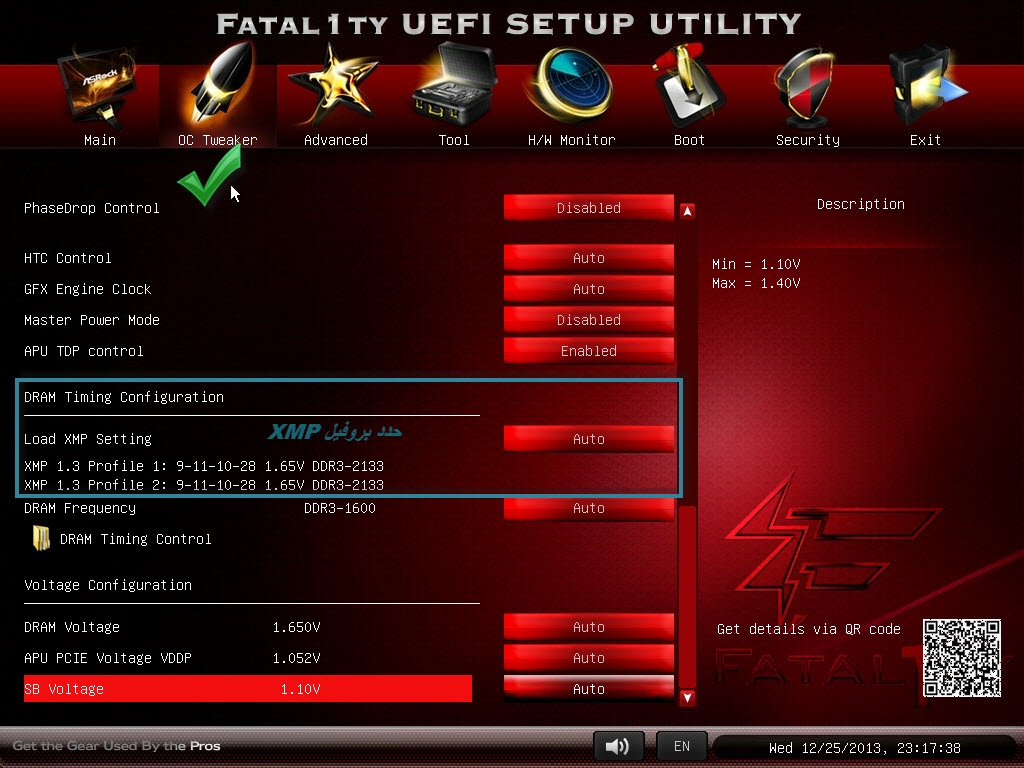This screenshot has width=1024, height=768.
Task: Click the vertical scrollbar thumb
Action: 687,596
